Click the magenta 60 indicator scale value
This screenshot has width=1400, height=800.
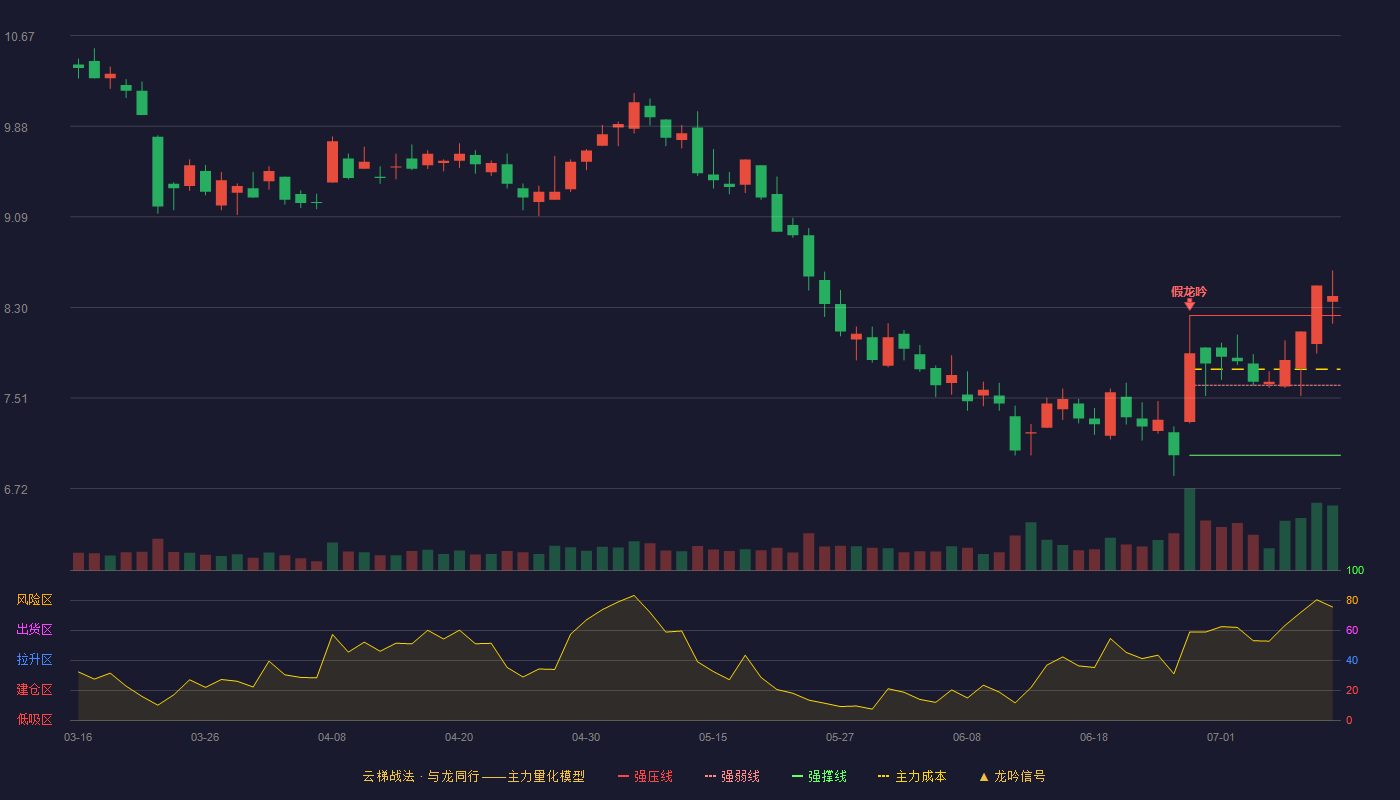click(x=1352, y=630)
